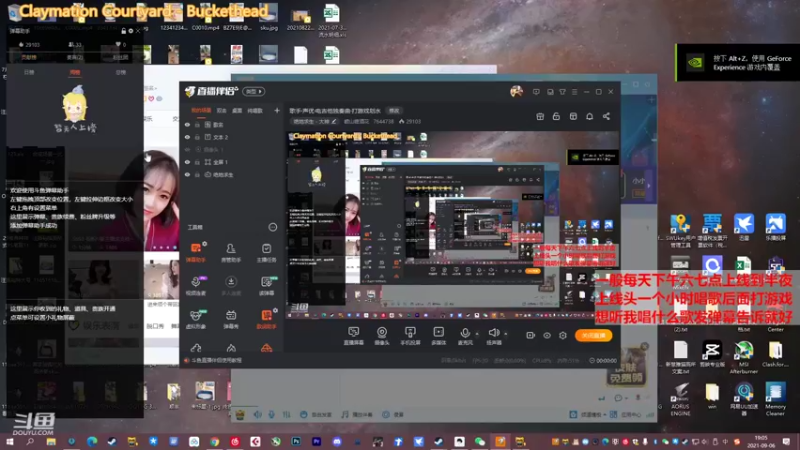
Task: Open the 视频连麦 tool
Action: pos(195,286)
